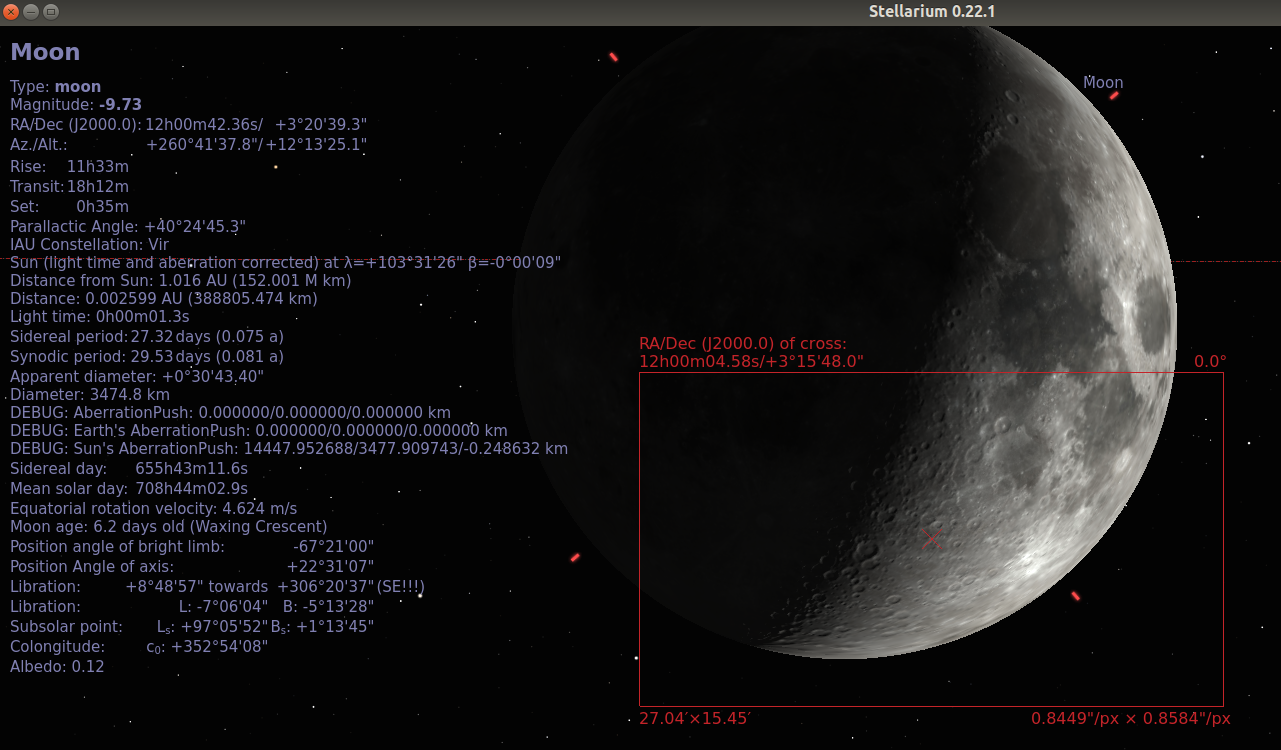The image size is (1281, 750).
Task: Click the Magnitude -9.73 info line
Action: pyautogui.click(x=76, y=105)
